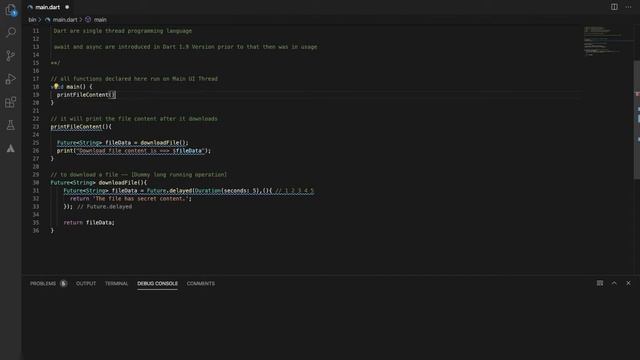Click 'Dart are single thread' comment line
Viewport: 640px width, 360px height.
pyautogui.click(x=122, y=31)
